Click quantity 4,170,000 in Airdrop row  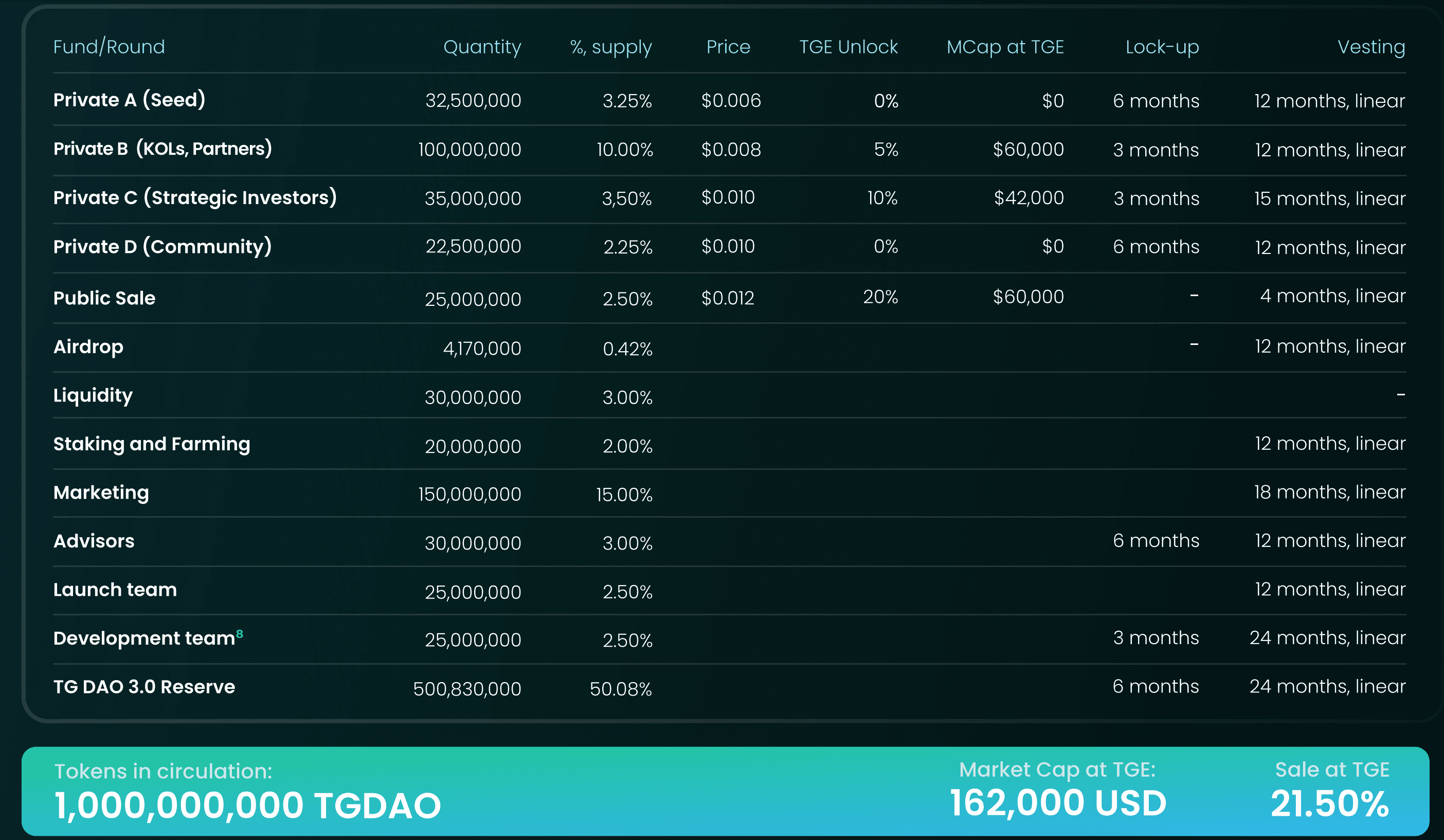pos(482,349)
